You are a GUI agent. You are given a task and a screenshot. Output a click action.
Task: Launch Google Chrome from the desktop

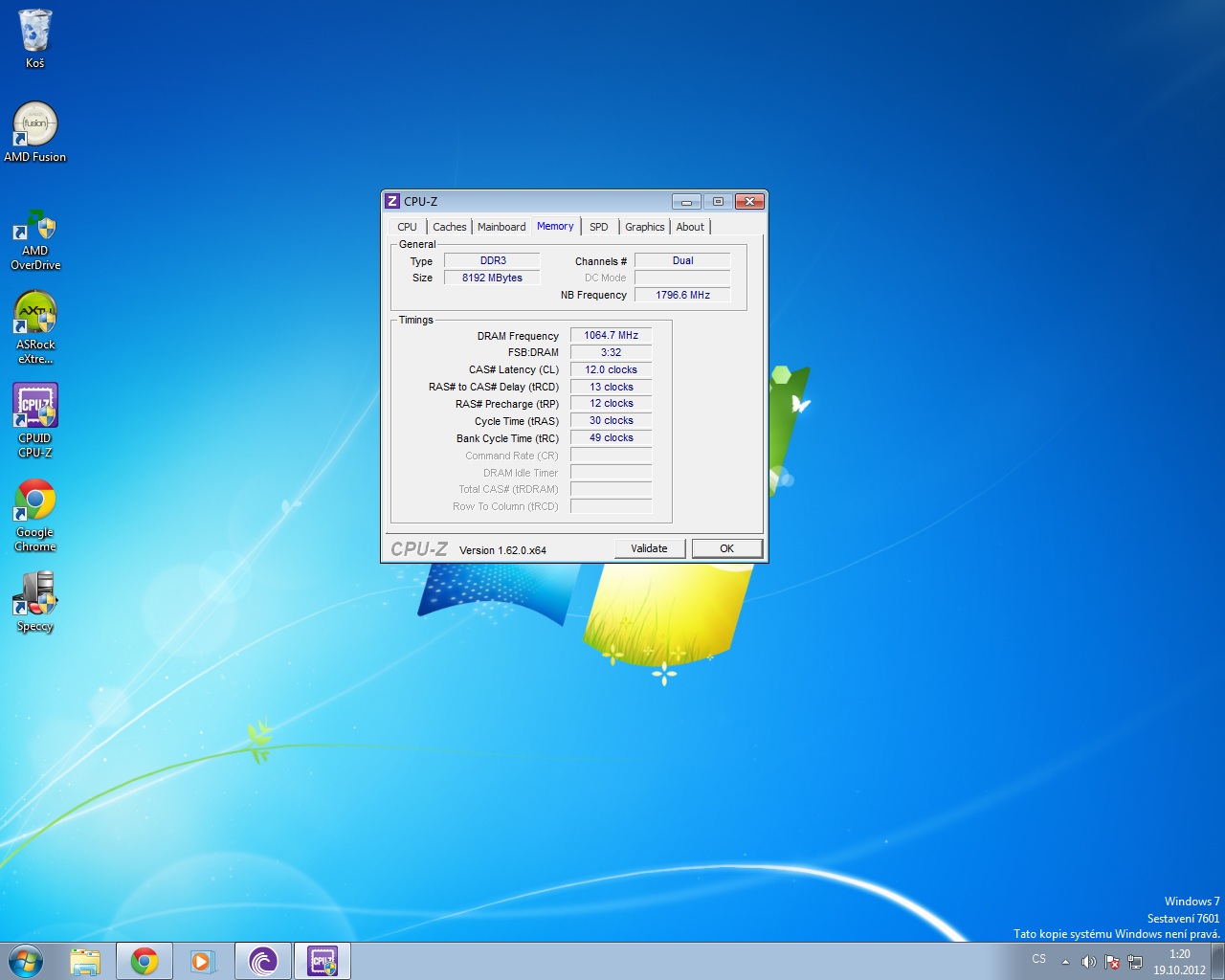(35, 514)
